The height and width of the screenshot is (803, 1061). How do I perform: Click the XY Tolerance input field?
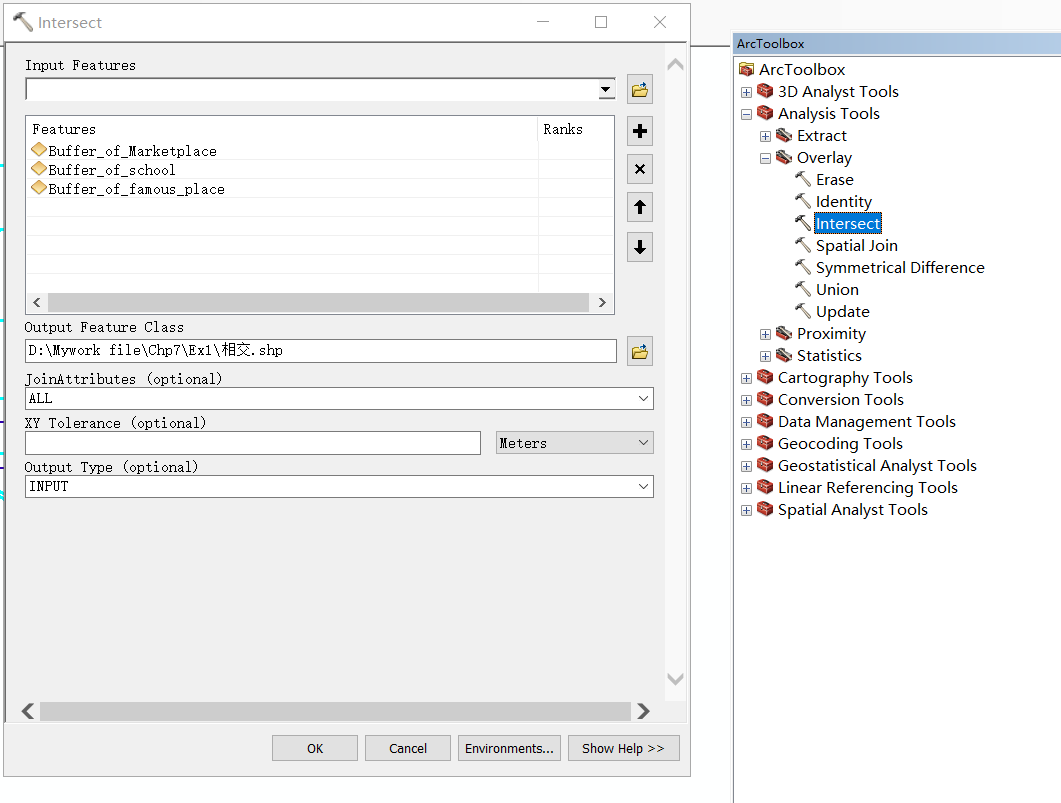pyautogui.click(x=252, y=443)
